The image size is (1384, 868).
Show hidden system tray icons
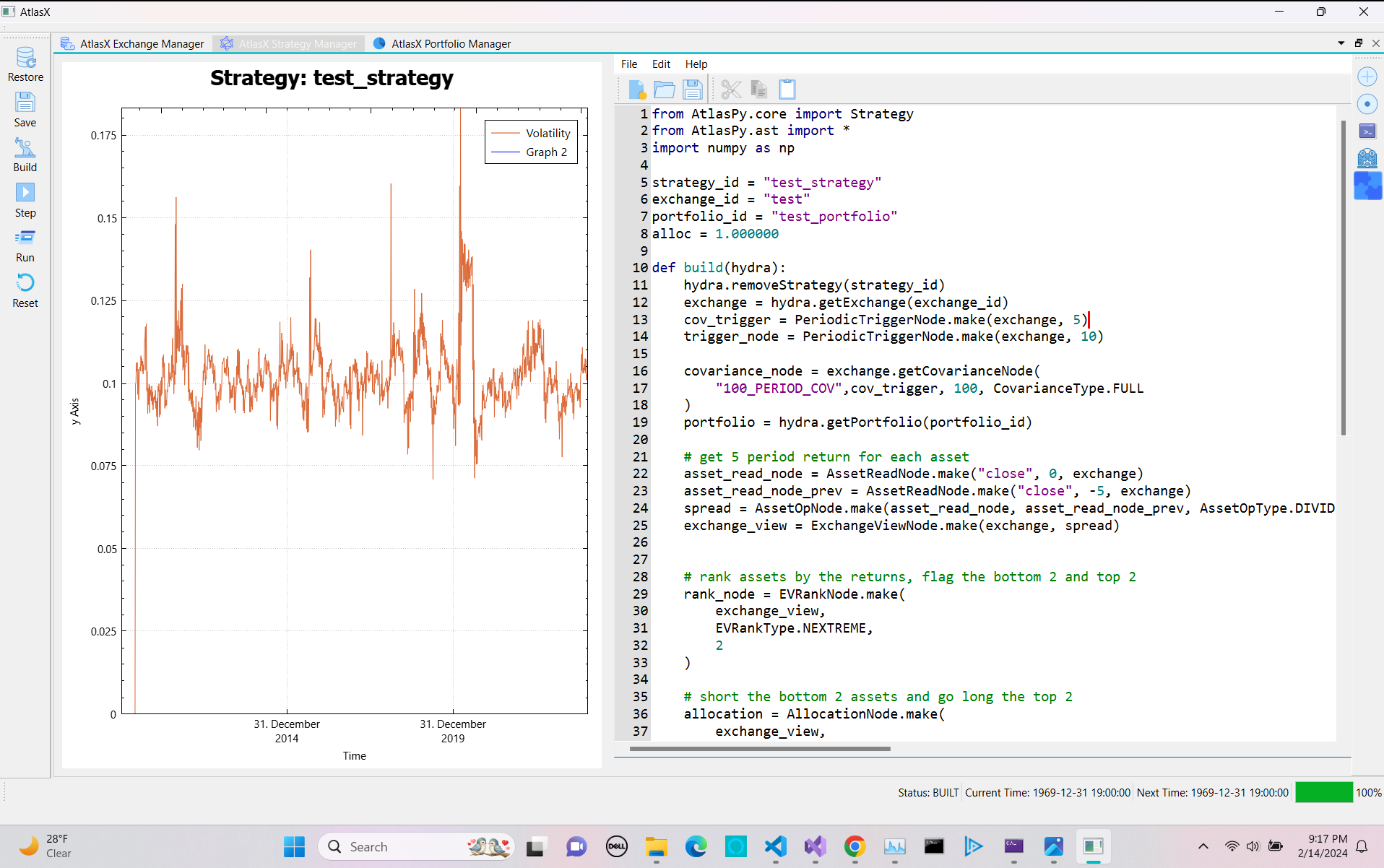pyautogui.click(x=1203, y=846)
